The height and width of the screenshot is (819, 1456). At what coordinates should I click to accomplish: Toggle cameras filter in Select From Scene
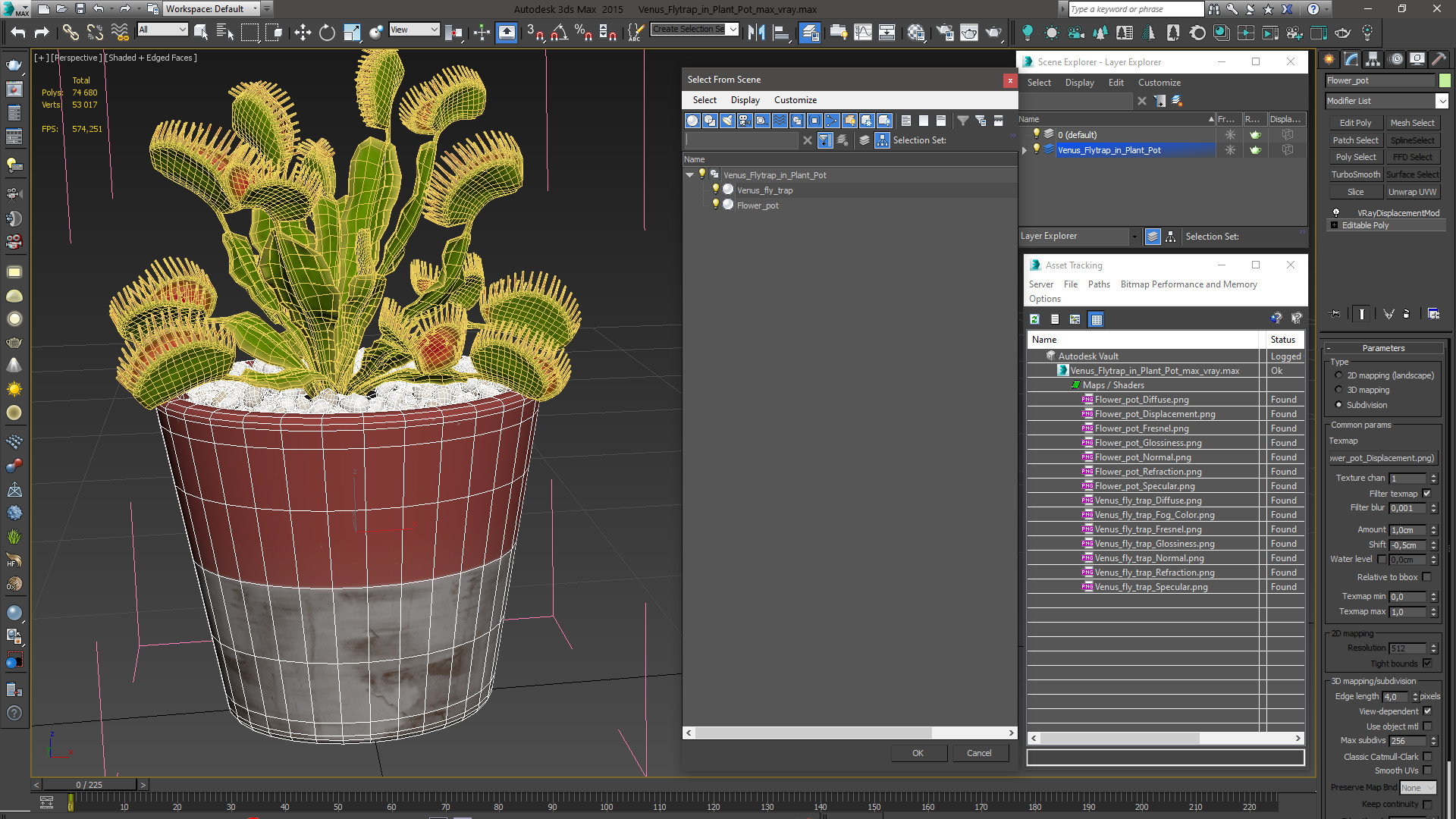pos(745,121)
